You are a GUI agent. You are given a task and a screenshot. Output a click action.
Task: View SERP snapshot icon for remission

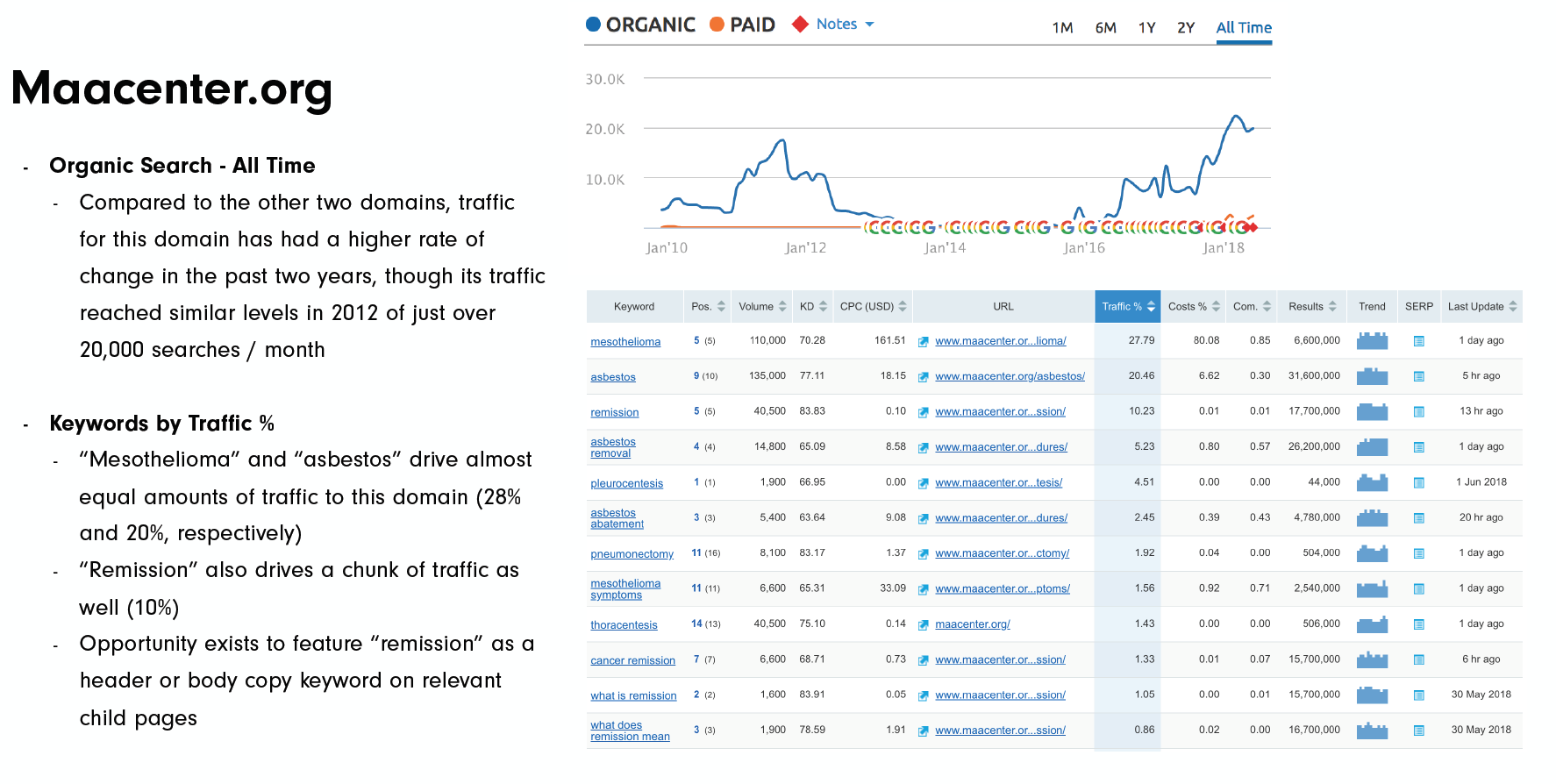pos(1418,412)
